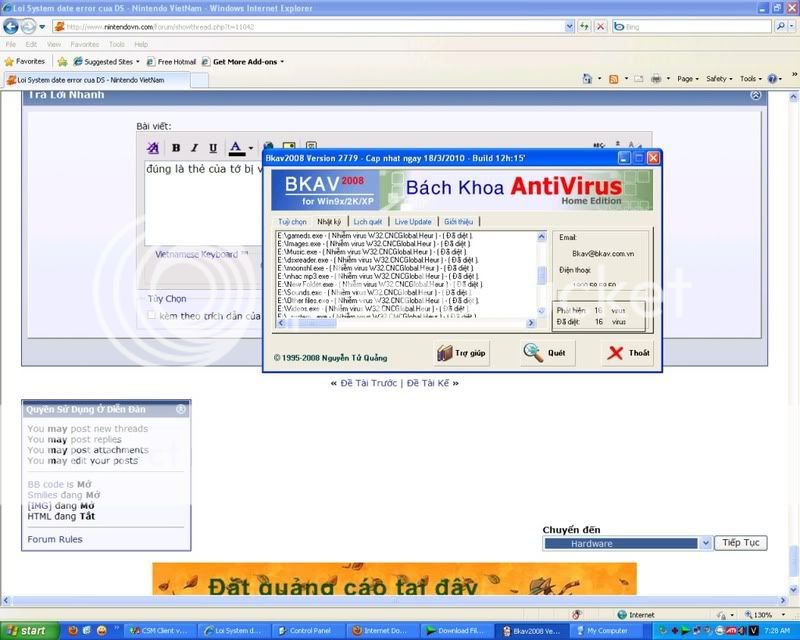This screenshot has width=800, height=640.
Task: Click the Read Mail envelope icon
Action: pos(639,79)
